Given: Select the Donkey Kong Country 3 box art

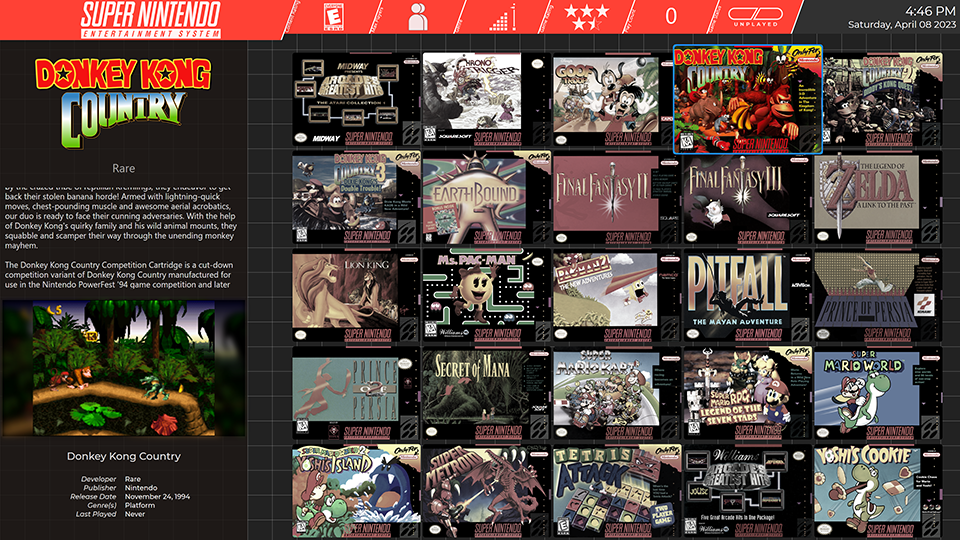Looking at the screenshot, I should tap(356, 197).
